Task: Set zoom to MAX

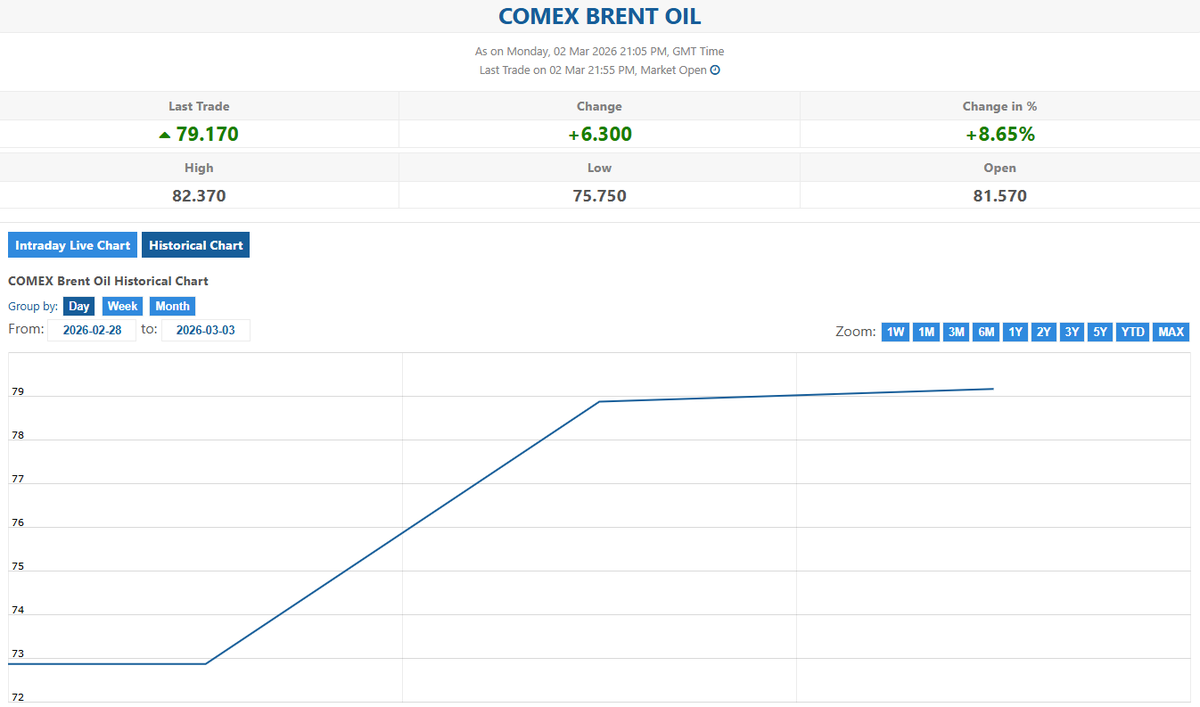Action: (1171, 332)
